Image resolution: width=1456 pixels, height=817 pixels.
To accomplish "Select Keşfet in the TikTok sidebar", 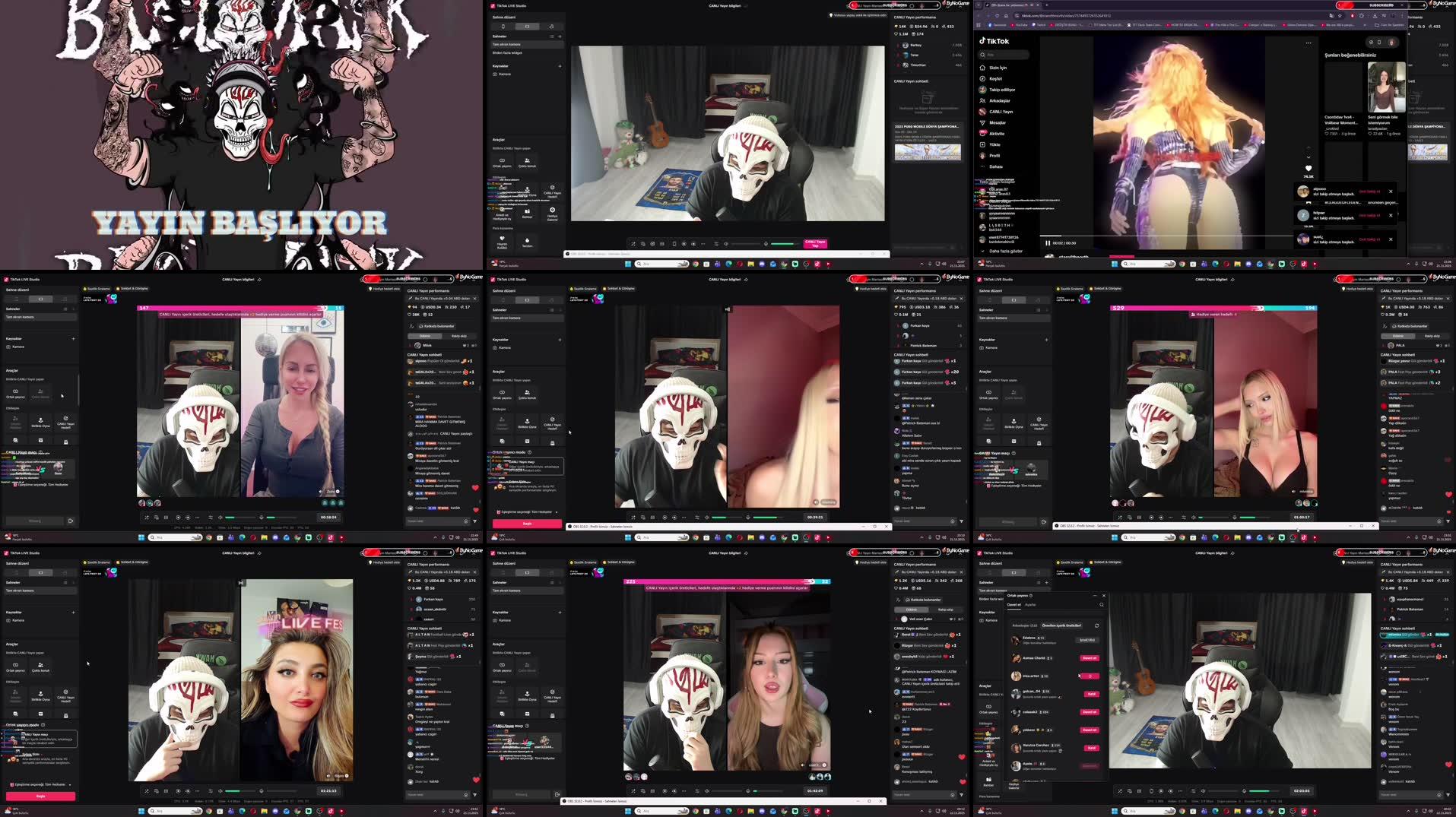I will click(x=994, y=79).
